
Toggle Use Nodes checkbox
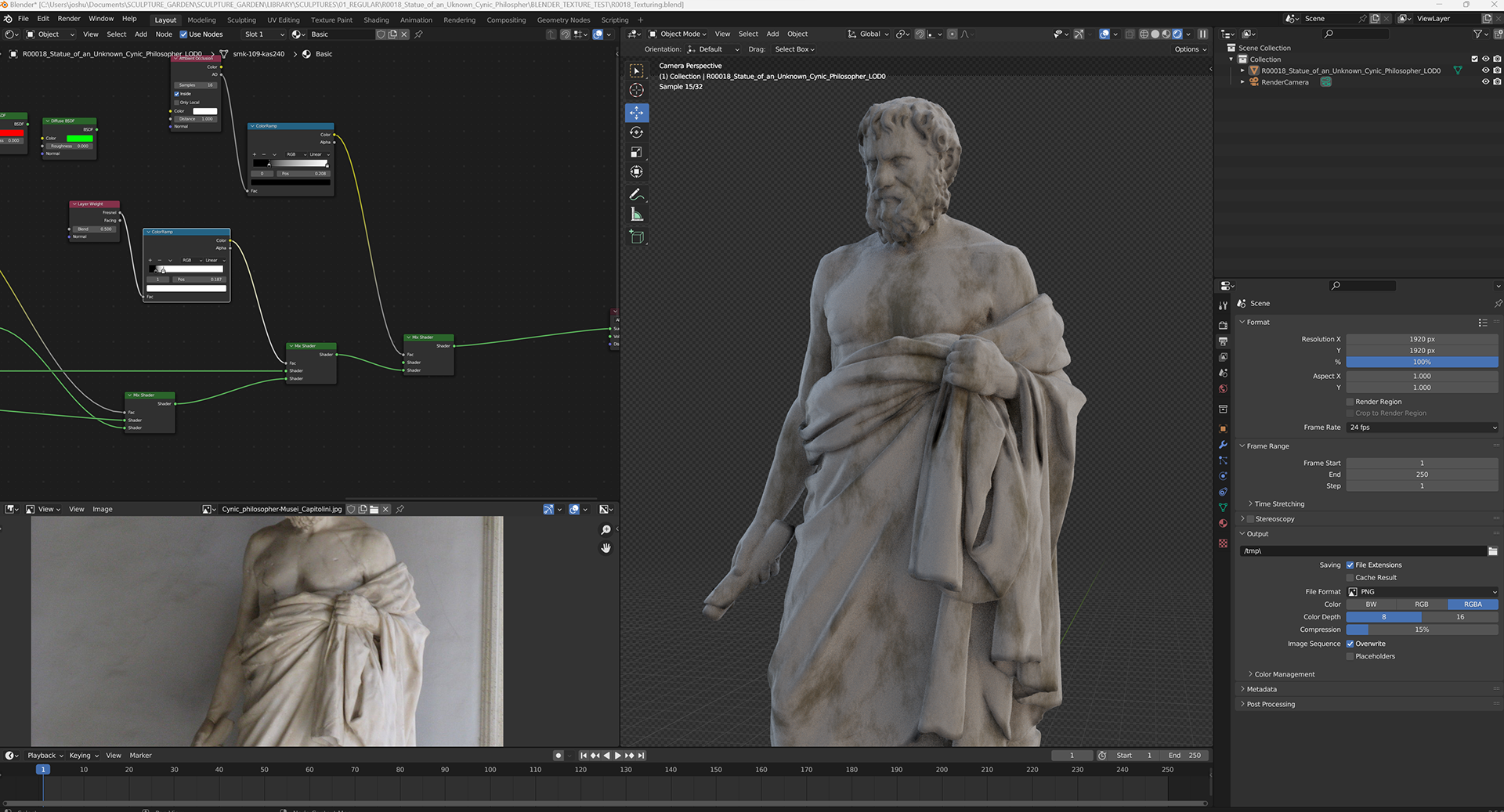[183, 34]
